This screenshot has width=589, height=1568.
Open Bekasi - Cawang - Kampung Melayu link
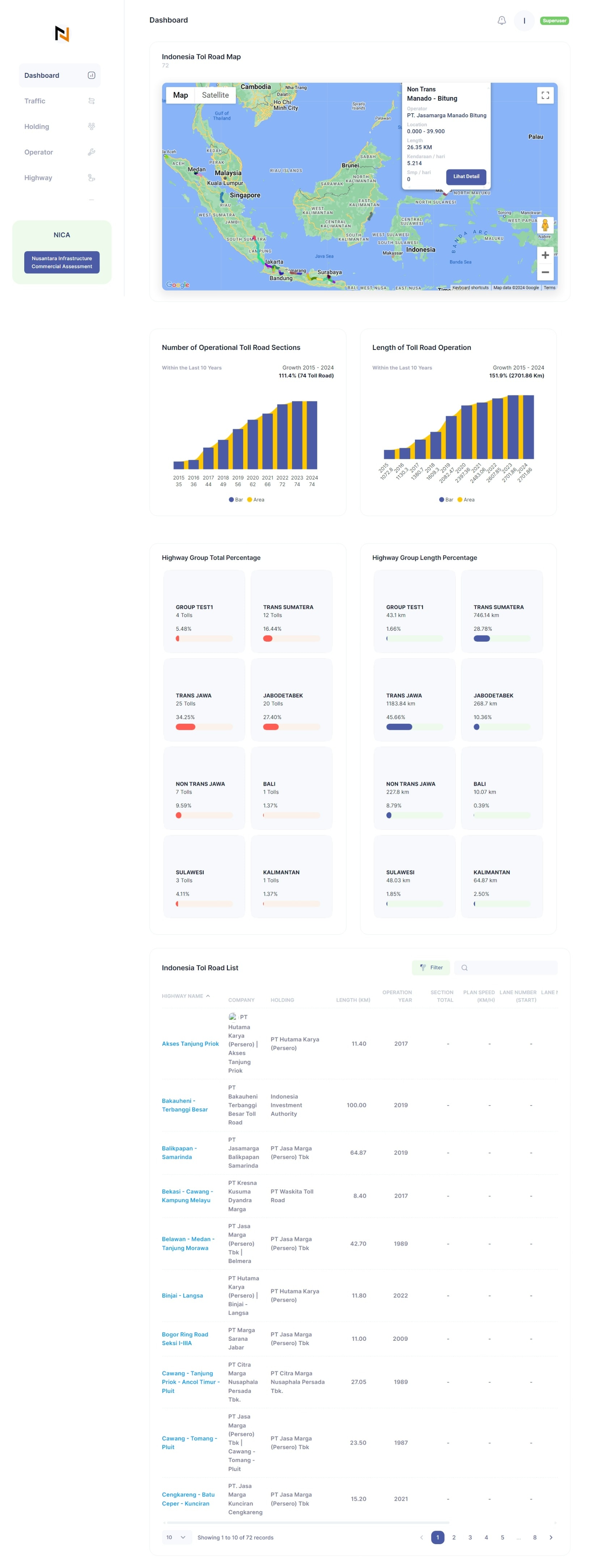tap(187, 1196)
